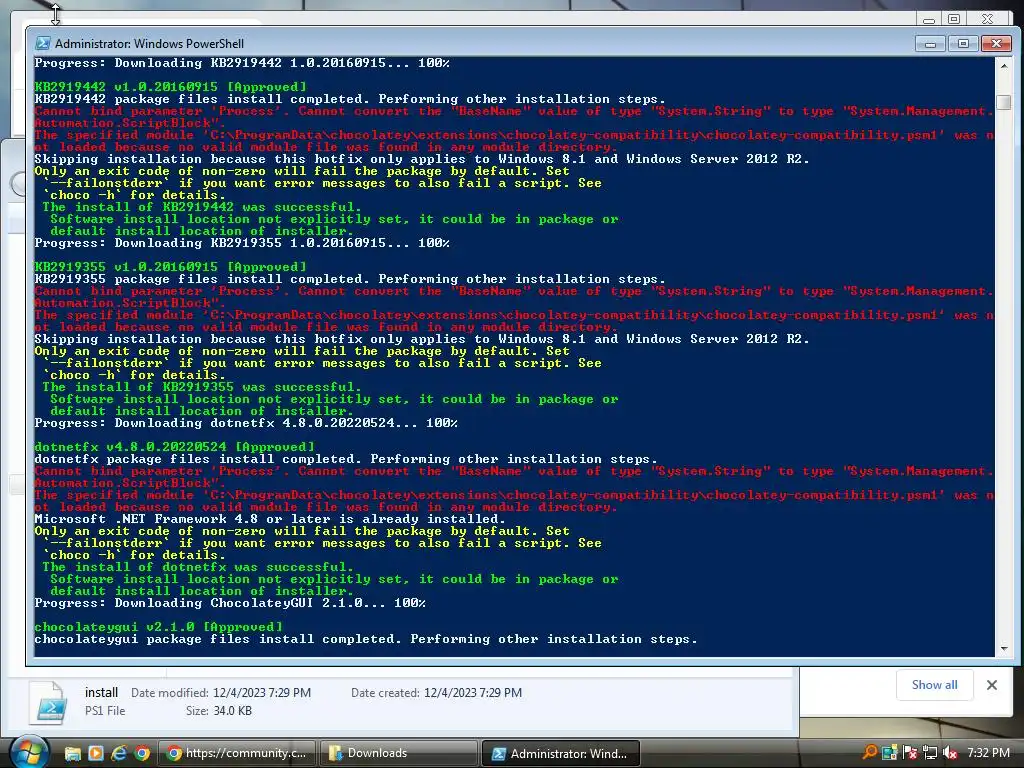Maximize the Administrator PowerShell window
Viewport: 1024px width, 768px height.
[x=963, y=44]
